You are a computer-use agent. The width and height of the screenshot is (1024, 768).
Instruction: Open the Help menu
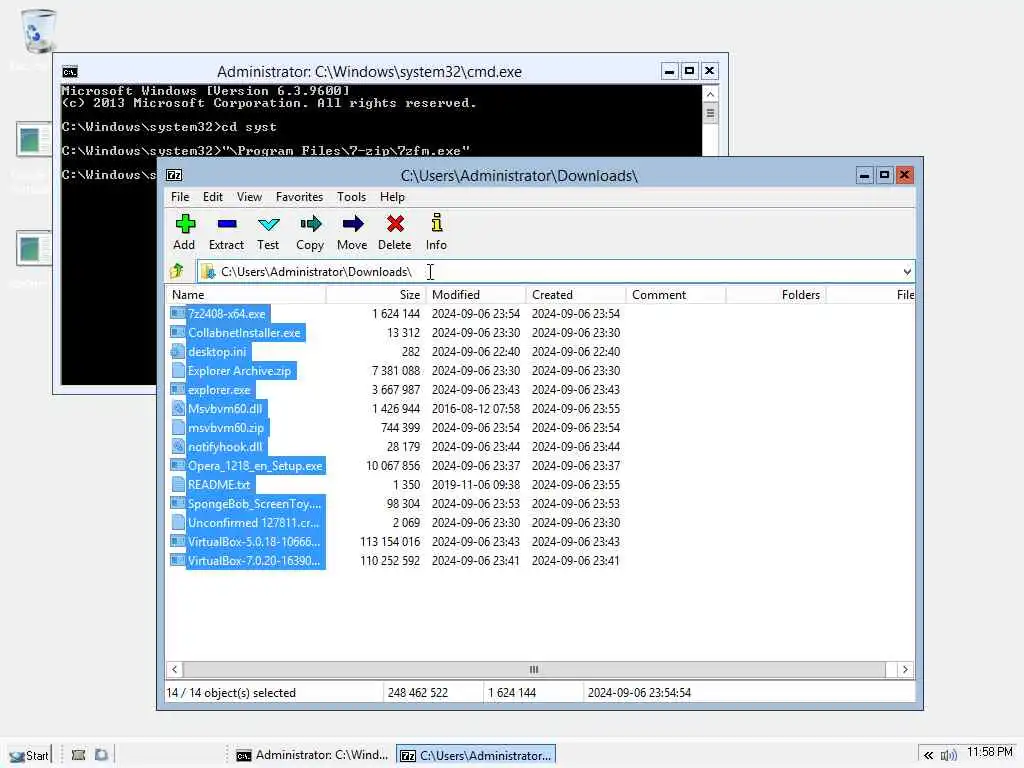point(392,197)
